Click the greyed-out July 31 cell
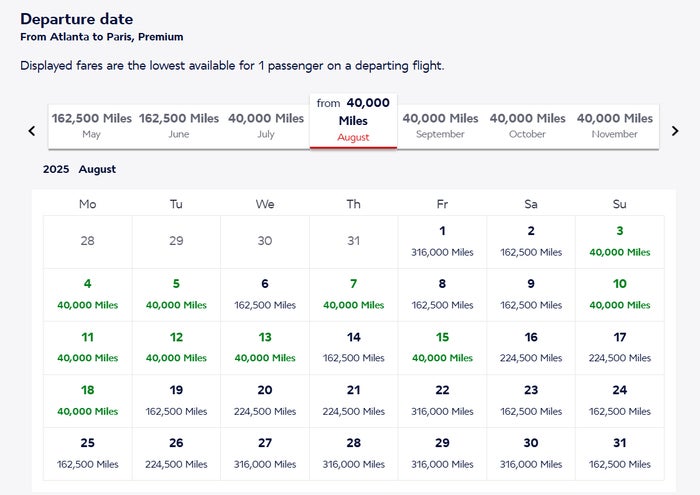This screenshot has width=700, height=495. coord(354,242)
